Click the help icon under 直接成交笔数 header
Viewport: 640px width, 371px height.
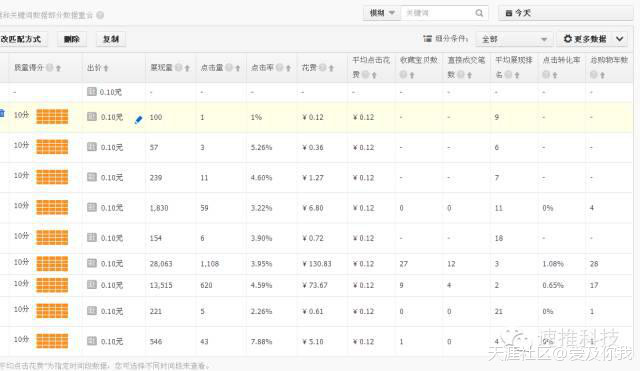pos(461,74)
